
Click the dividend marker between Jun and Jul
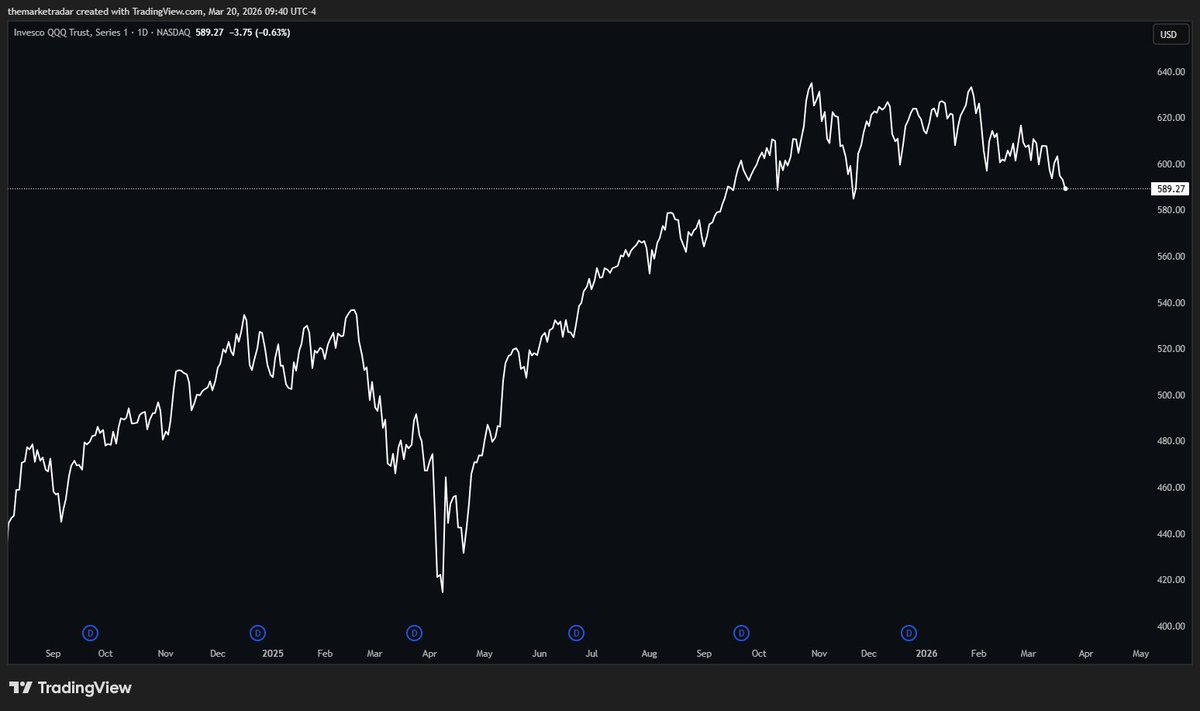[x=576, y=632]
